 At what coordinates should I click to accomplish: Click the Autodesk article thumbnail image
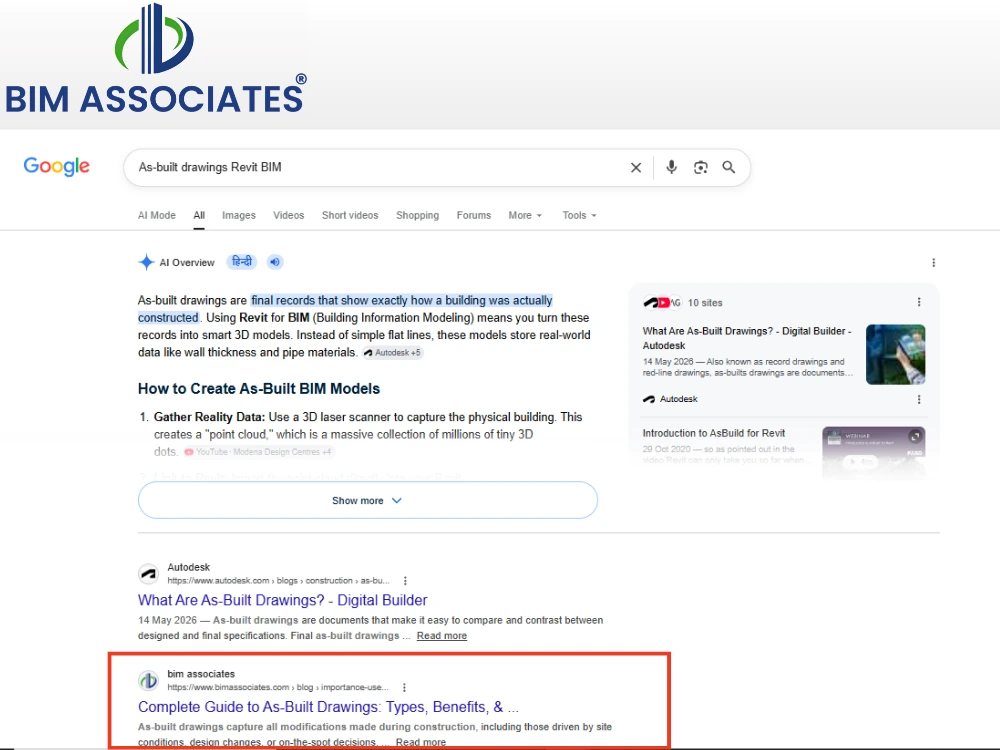[895, 355]
